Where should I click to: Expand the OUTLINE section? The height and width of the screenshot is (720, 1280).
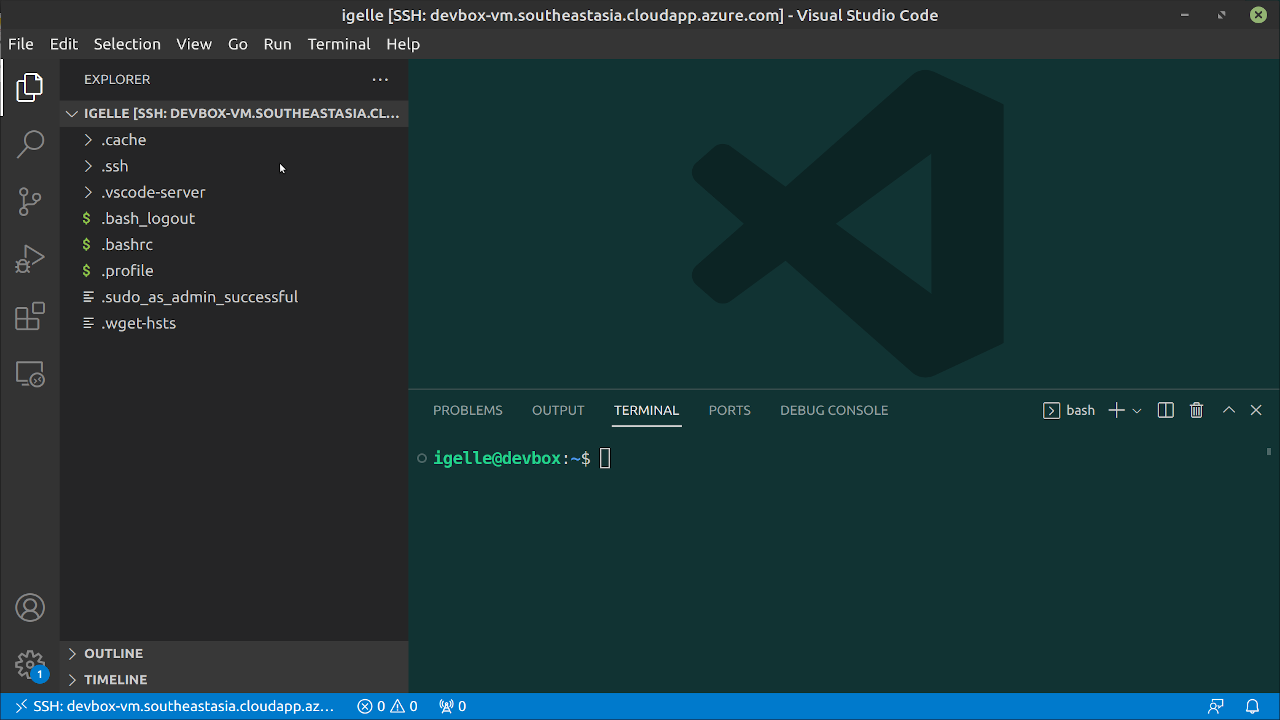(234, 653)
